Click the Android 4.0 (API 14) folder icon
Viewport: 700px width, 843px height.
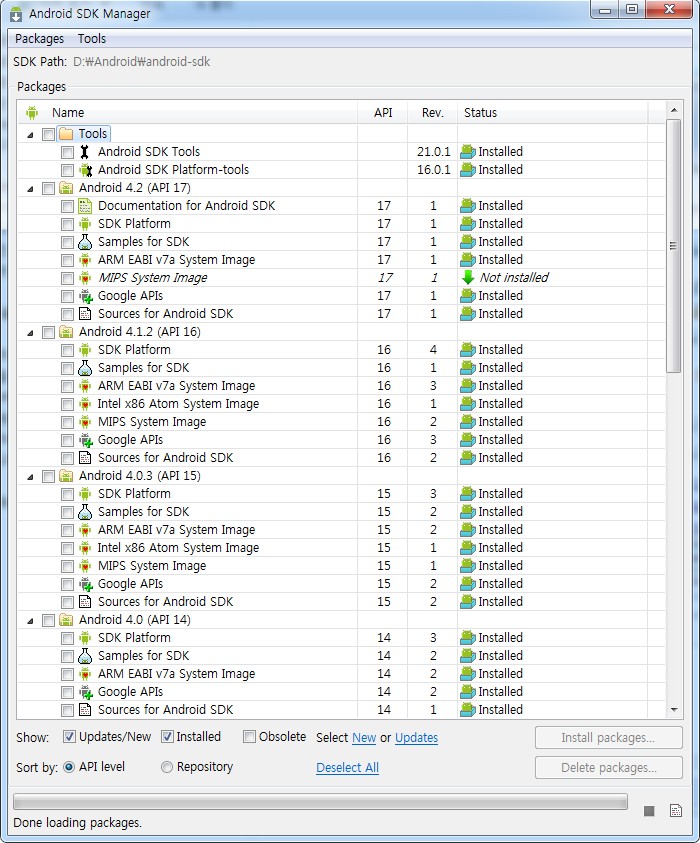pos(66,620)
